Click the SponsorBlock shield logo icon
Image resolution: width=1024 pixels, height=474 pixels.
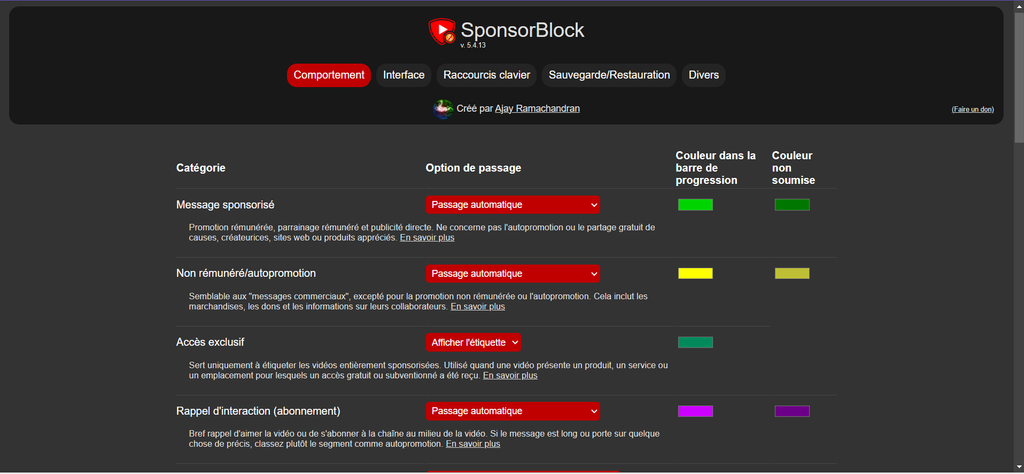click(442, 32)
